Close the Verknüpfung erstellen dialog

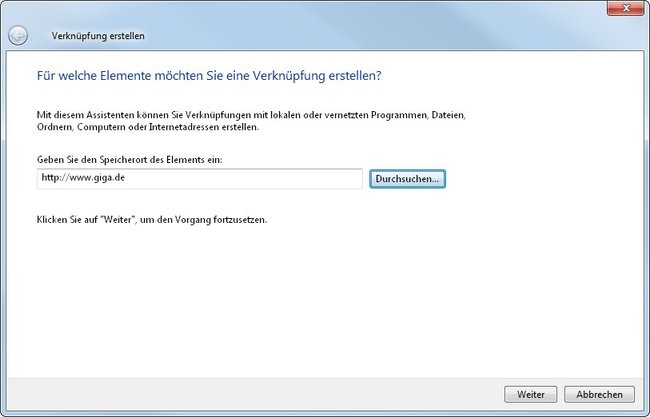pos(626,8)
